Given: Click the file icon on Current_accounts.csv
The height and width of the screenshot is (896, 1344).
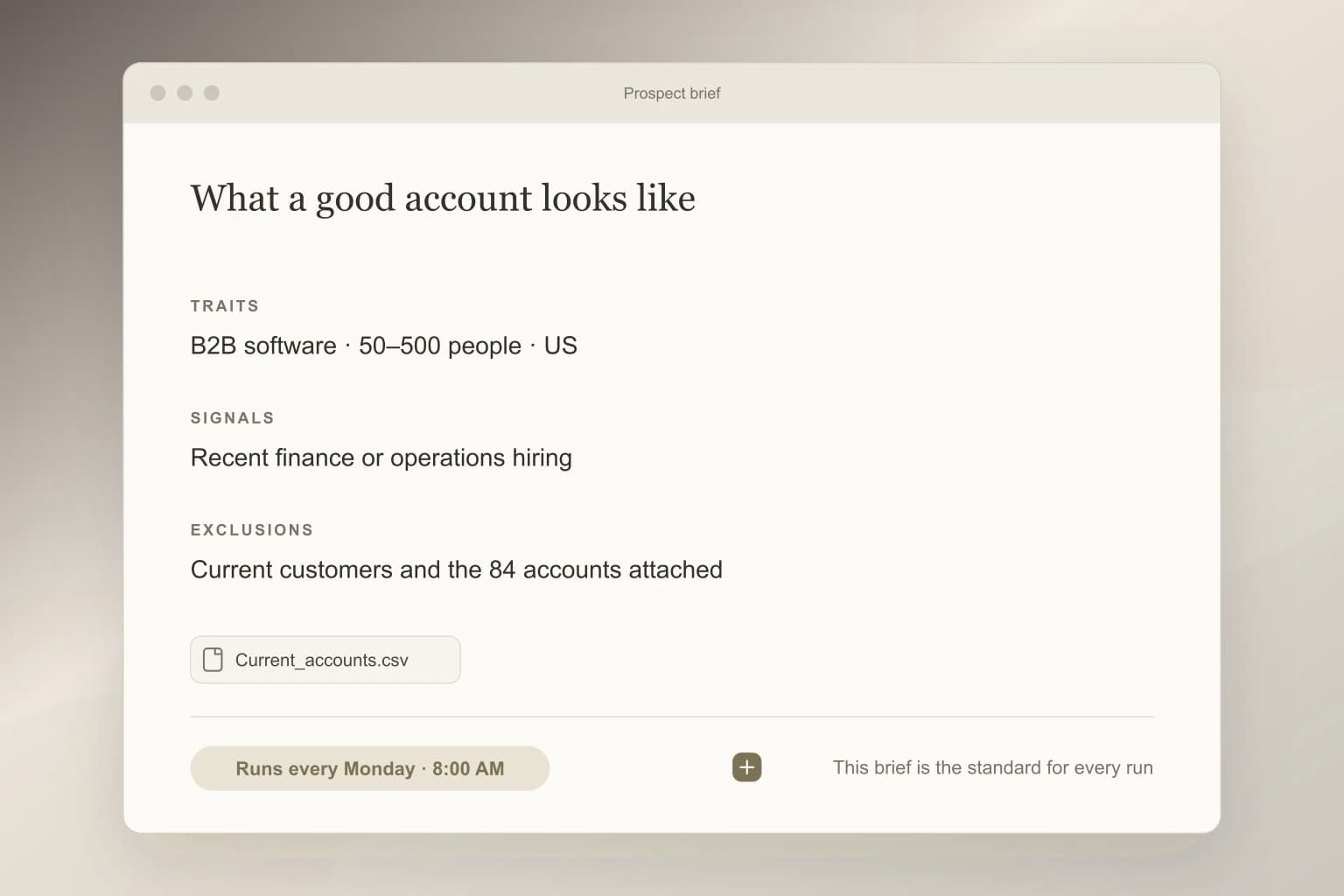Looking at the screenshot, I should [213, 660].
